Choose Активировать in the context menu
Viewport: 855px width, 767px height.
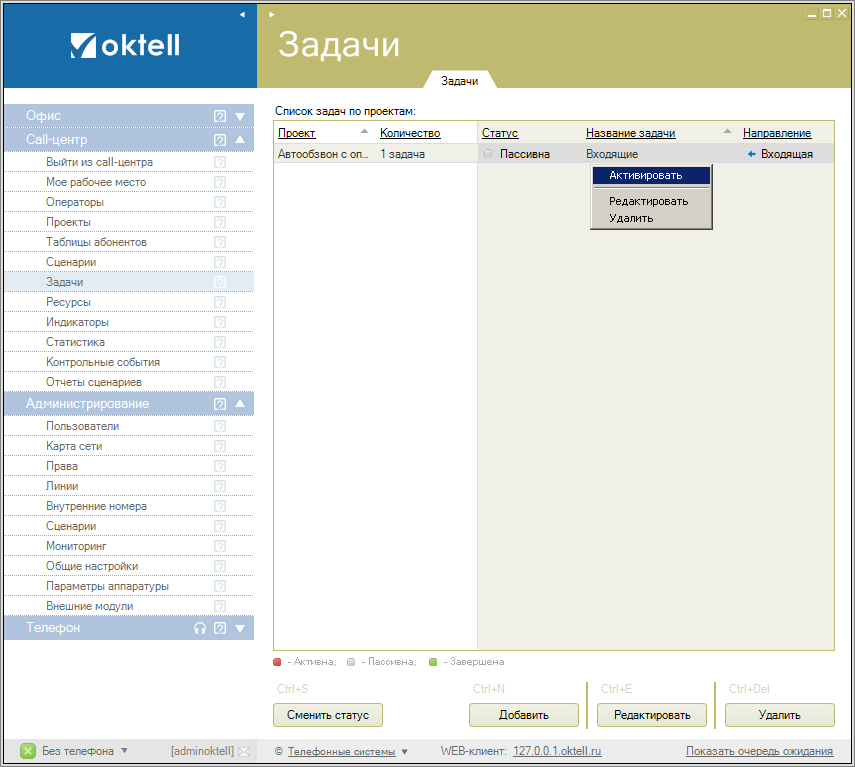pos(645,175)
